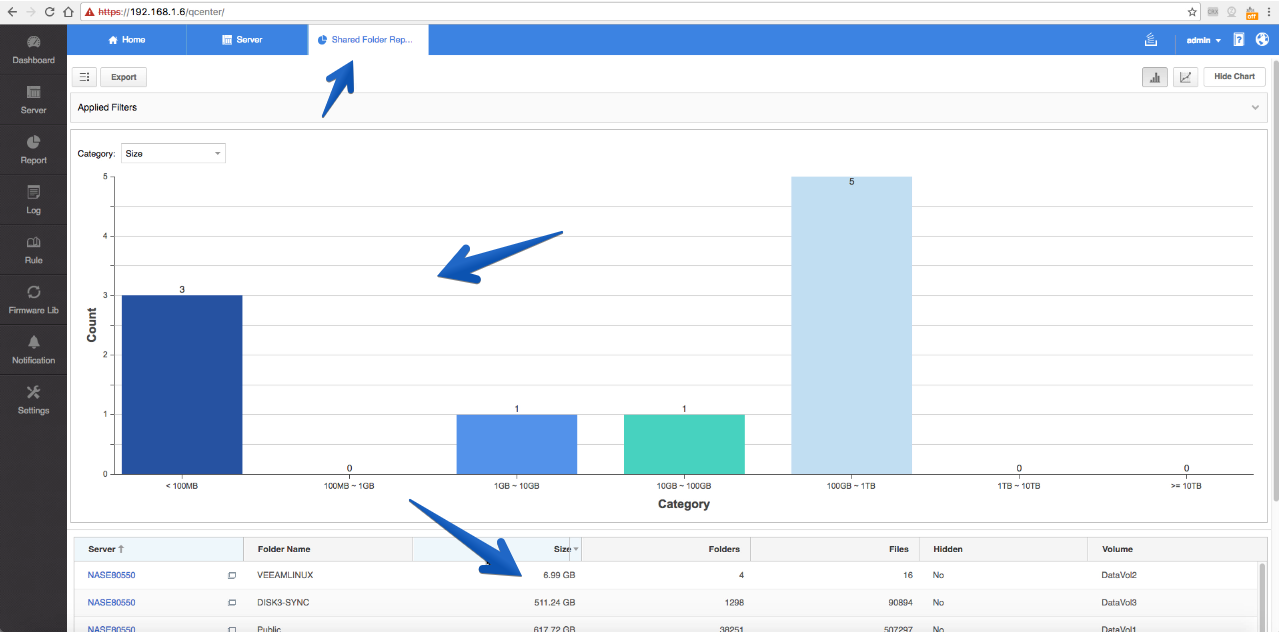This screenshot has width=1279, height=633.
Task: Click the background tasks tray icon
Action: pyautogui.click(x=1151, y=40)
